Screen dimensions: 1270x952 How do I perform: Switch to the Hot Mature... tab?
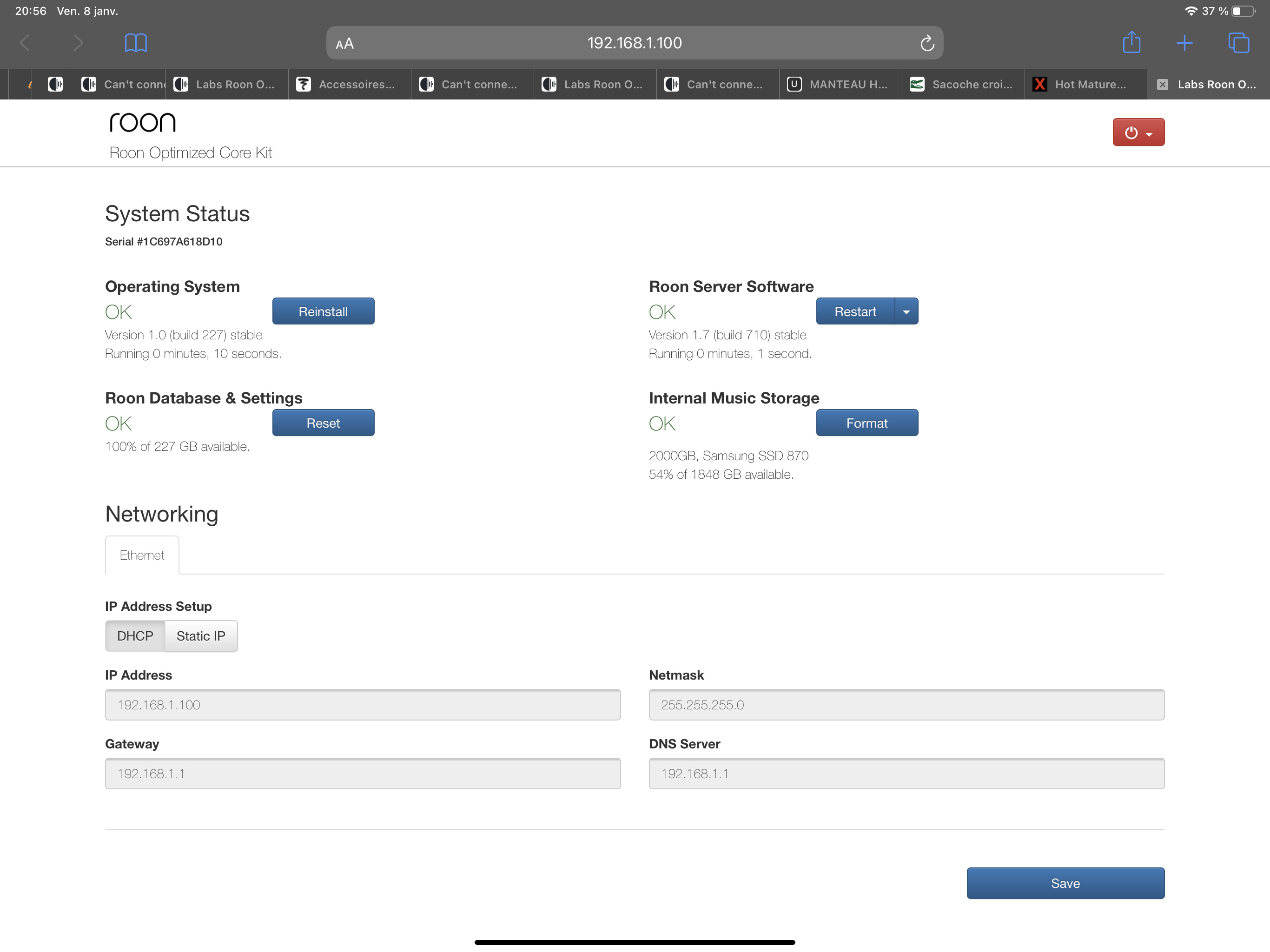click(x=1086, y=85)
